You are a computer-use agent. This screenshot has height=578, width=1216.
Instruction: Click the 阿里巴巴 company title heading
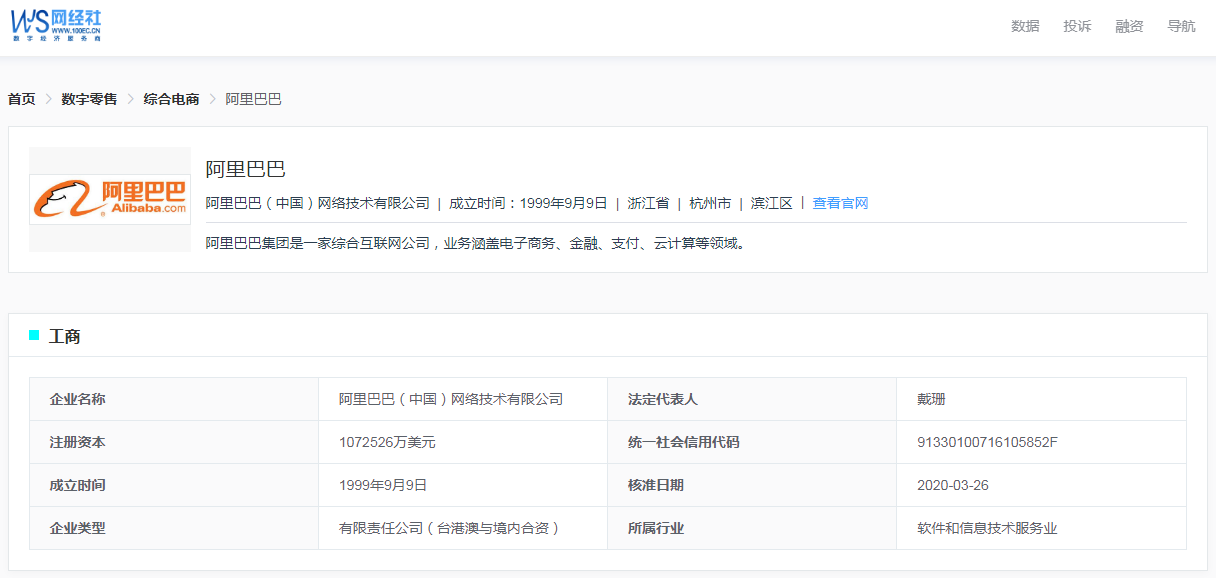(x=246, y=169)
